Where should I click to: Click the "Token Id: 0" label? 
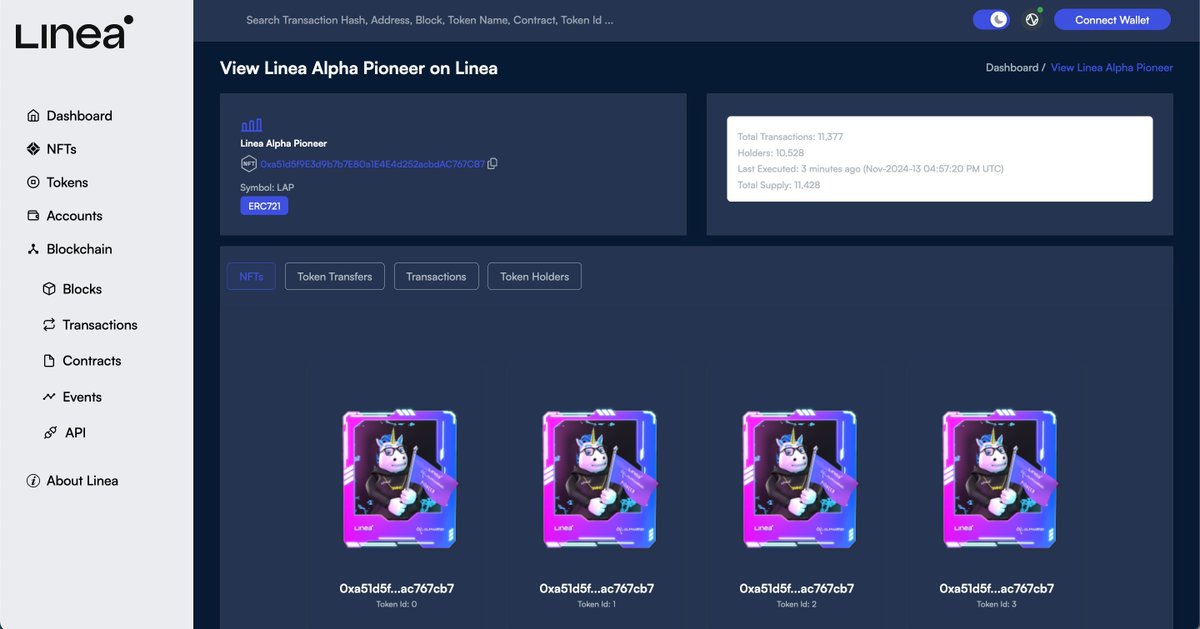point(397,605)
